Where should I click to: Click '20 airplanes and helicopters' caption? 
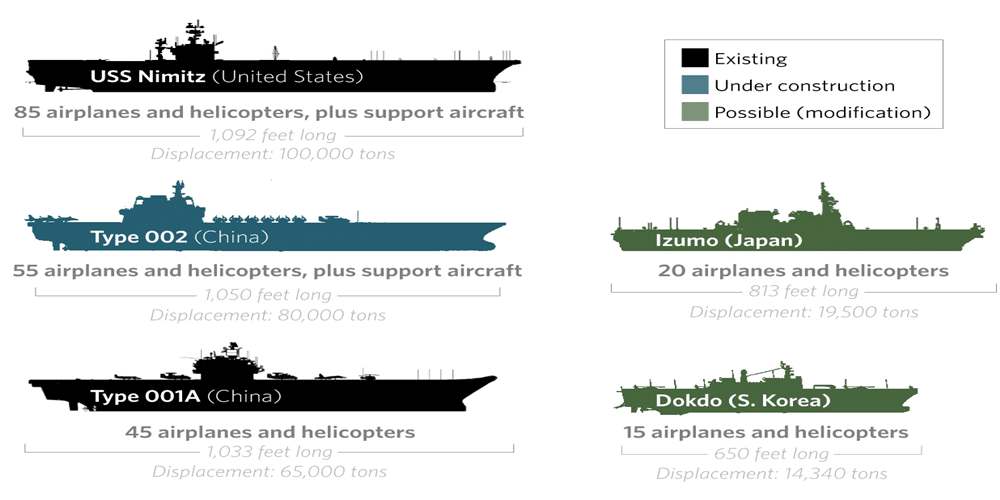click(803, 270)
